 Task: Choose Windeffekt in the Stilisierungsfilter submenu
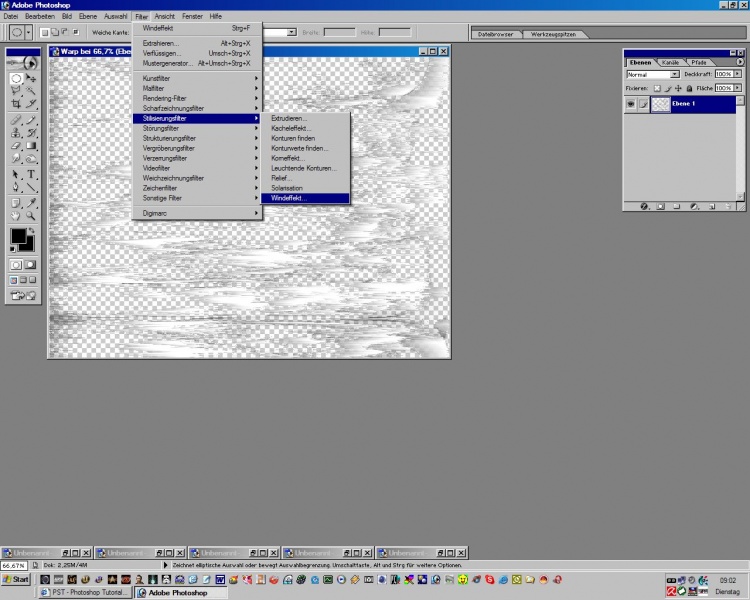click(305, 198)
